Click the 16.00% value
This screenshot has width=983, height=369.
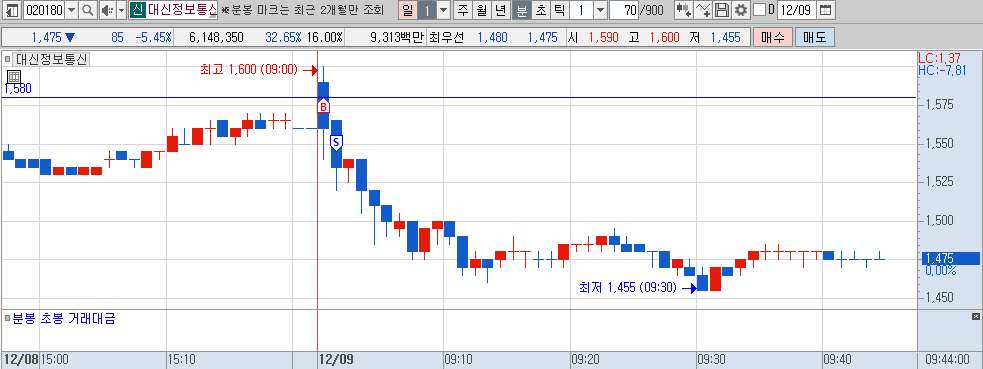[324, 37]
